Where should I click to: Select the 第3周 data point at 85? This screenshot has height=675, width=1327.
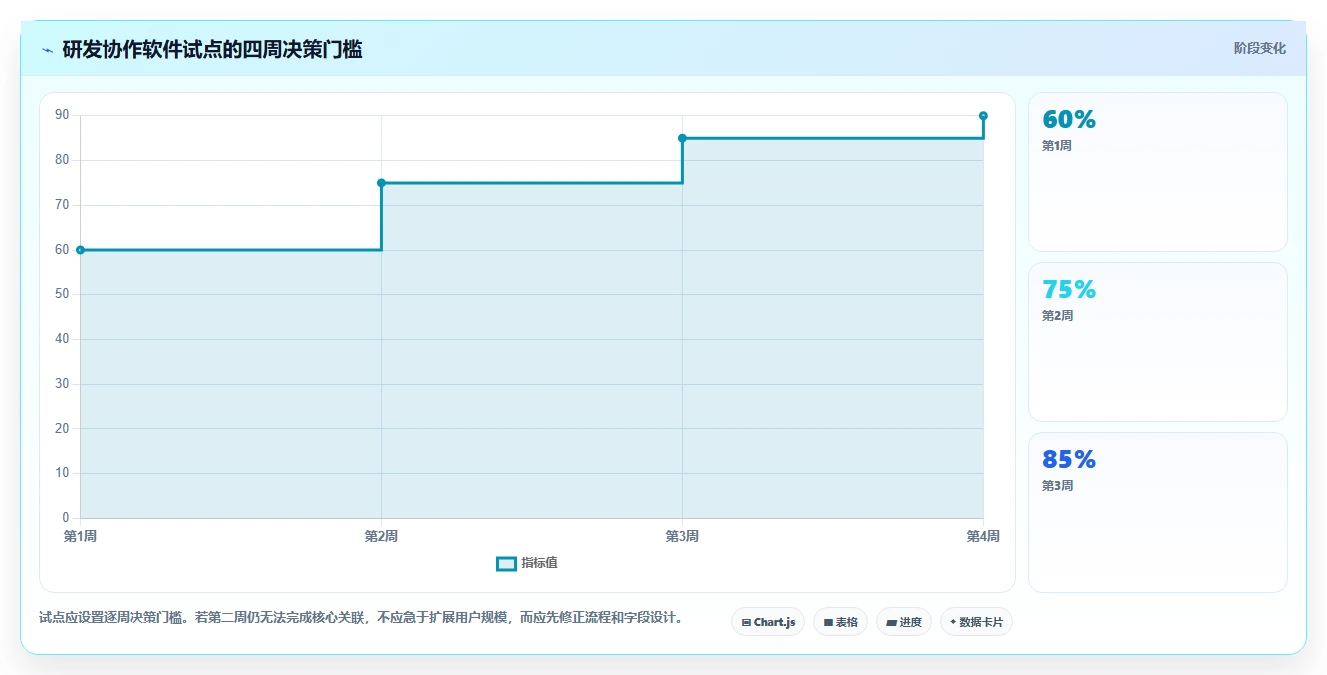(682, 138)
